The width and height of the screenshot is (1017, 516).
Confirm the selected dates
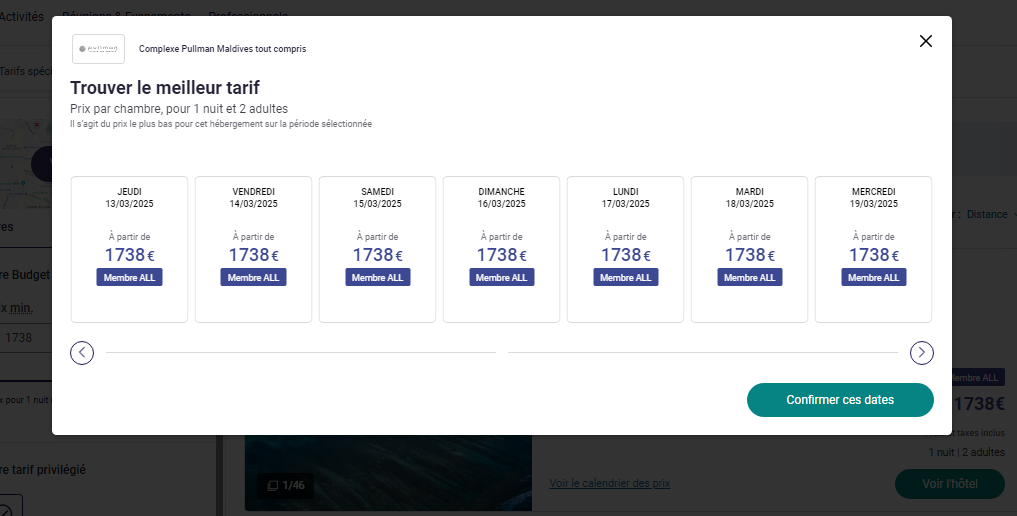coord(840,400)
